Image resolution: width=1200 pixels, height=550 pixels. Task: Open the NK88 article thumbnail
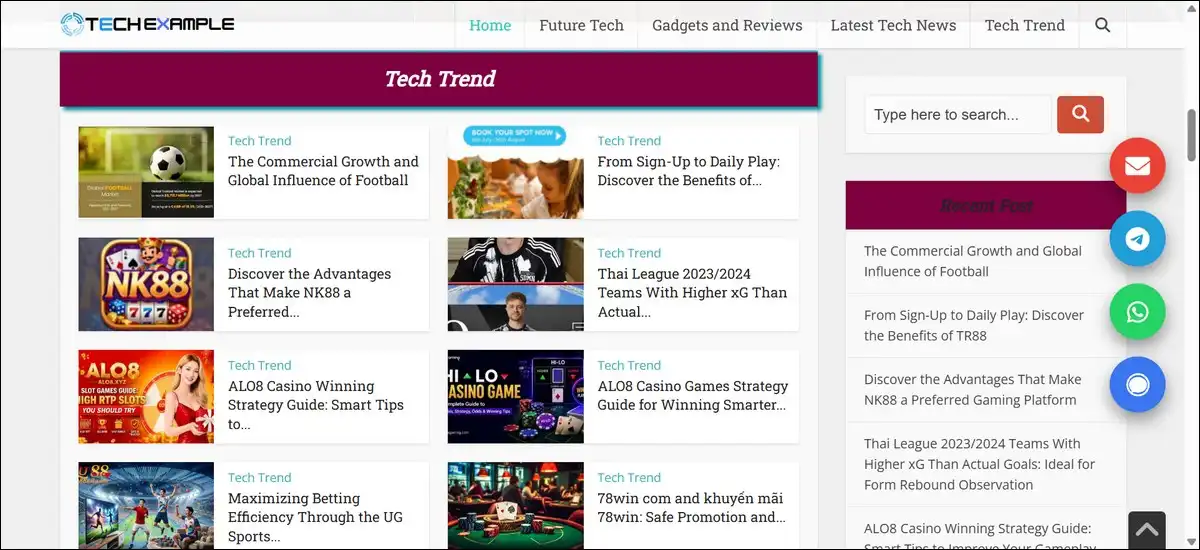tap(146, 284)
